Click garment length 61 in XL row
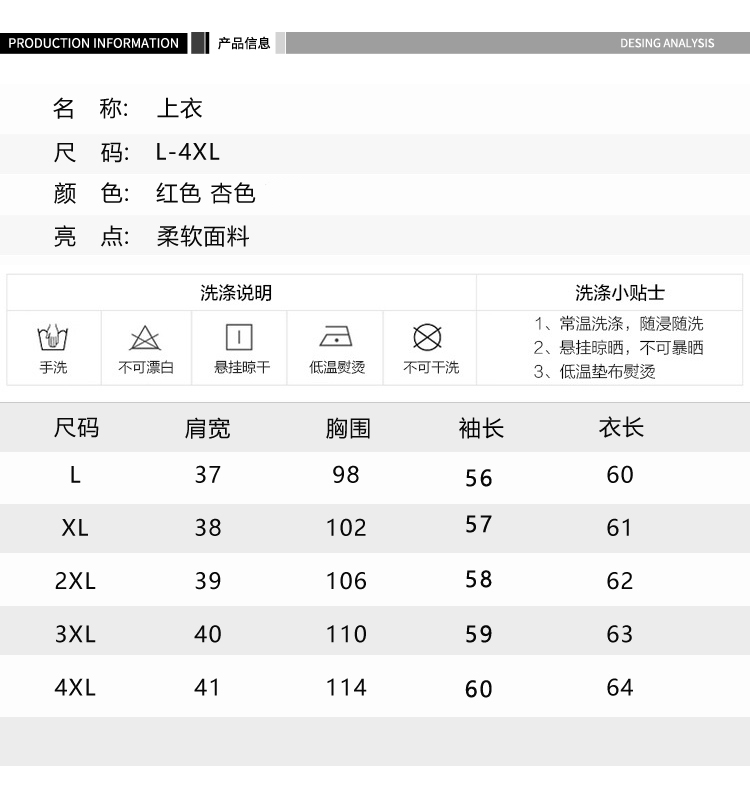The image size is (750, 800). tap(619, 528)
